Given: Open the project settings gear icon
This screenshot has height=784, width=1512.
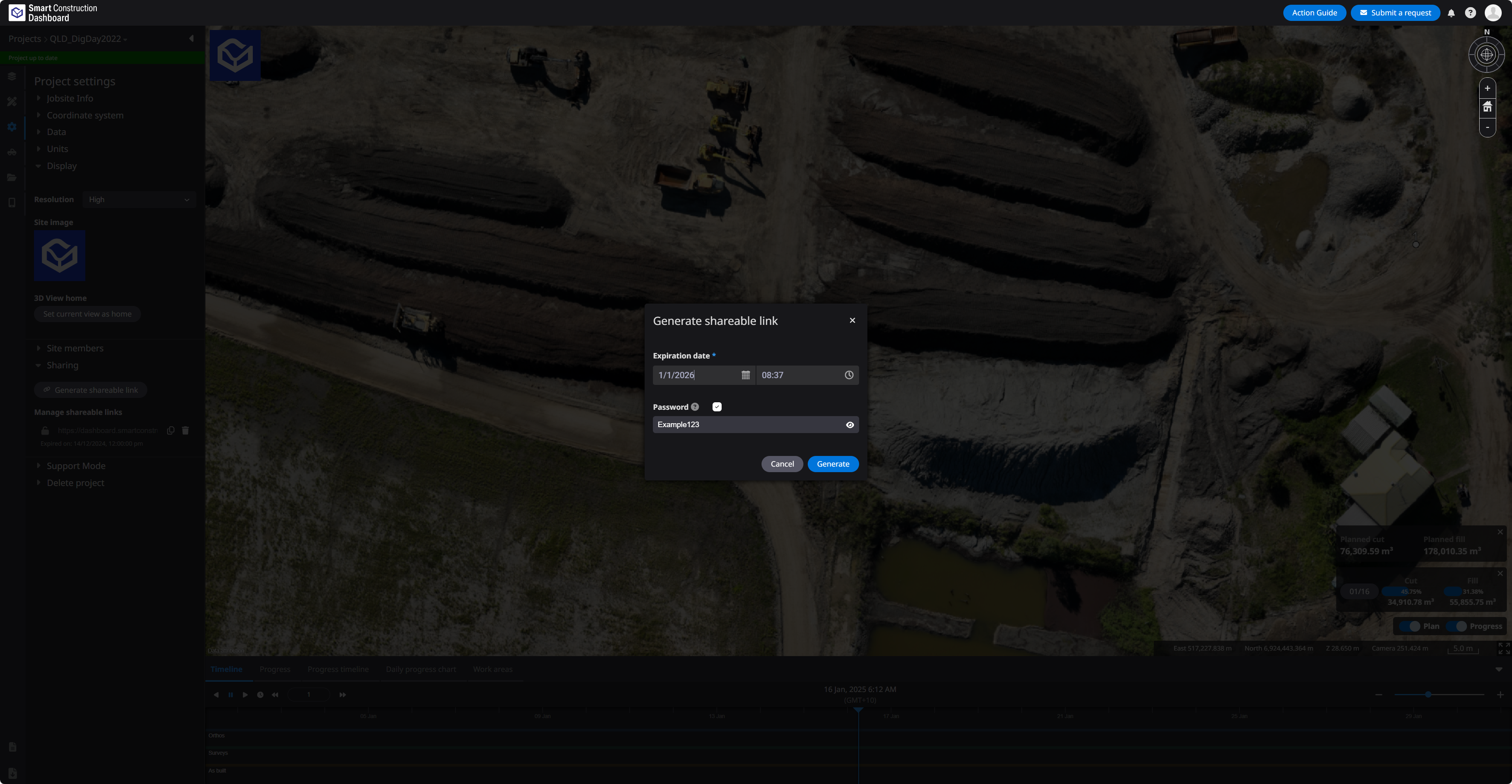Looking at the screenshot, I should tap(12, 127).
